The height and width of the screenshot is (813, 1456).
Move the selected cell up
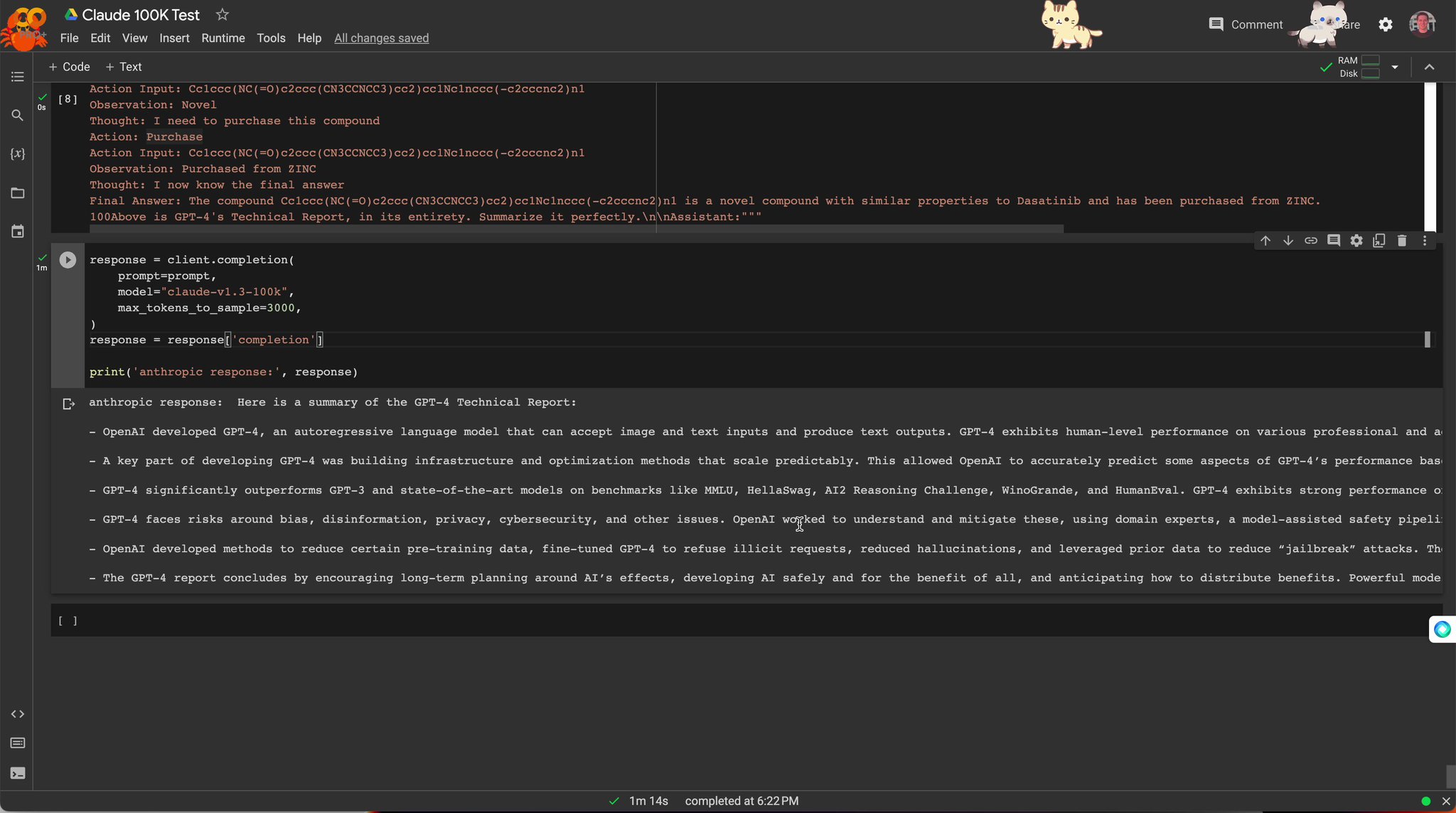[1265, 241]
